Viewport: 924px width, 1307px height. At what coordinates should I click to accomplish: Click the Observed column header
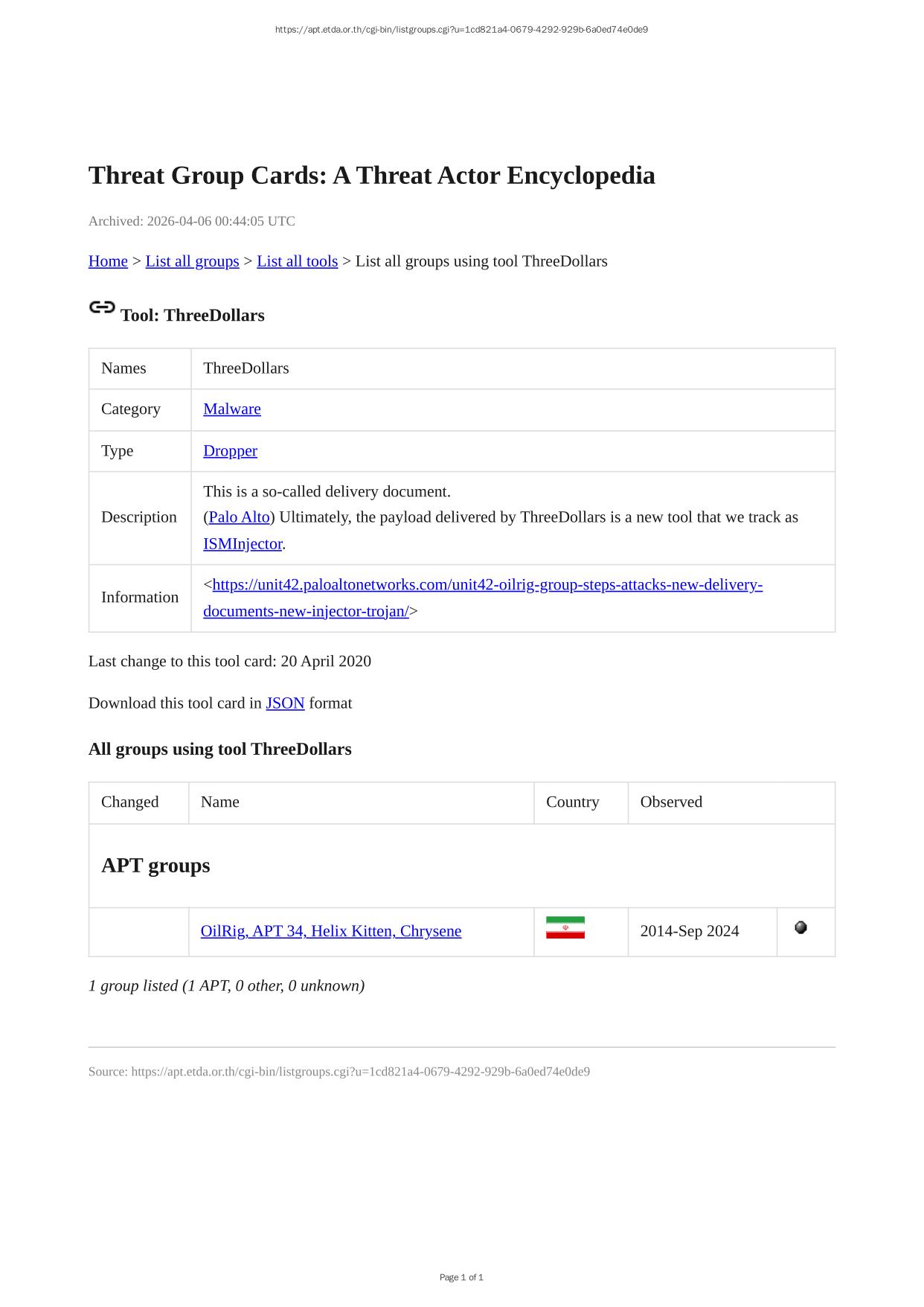click(671, 802)
